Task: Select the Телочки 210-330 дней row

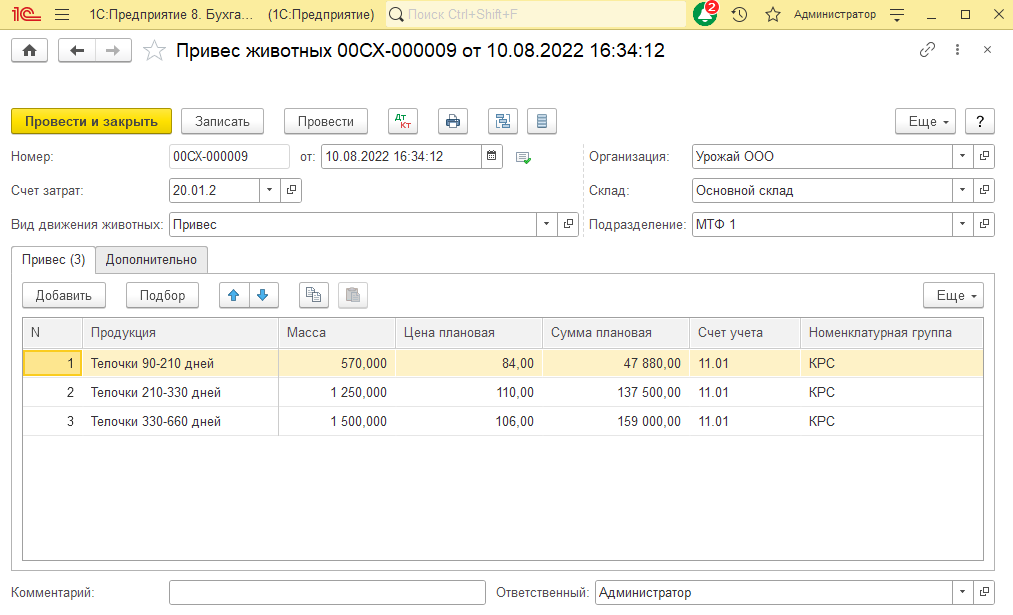Action: [x=156, y=393]
